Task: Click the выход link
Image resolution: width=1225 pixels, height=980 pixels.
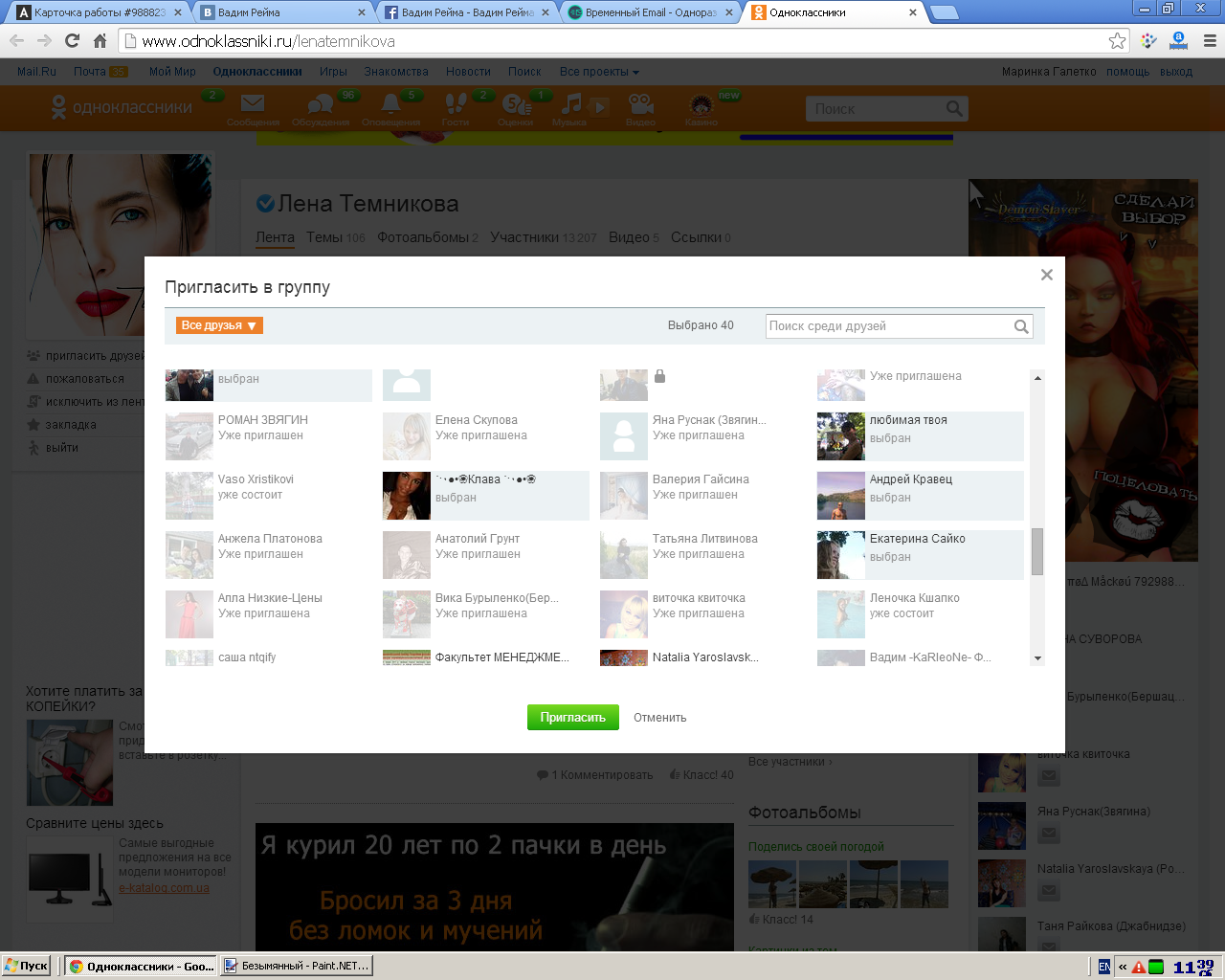Action: pos(1176,72)
